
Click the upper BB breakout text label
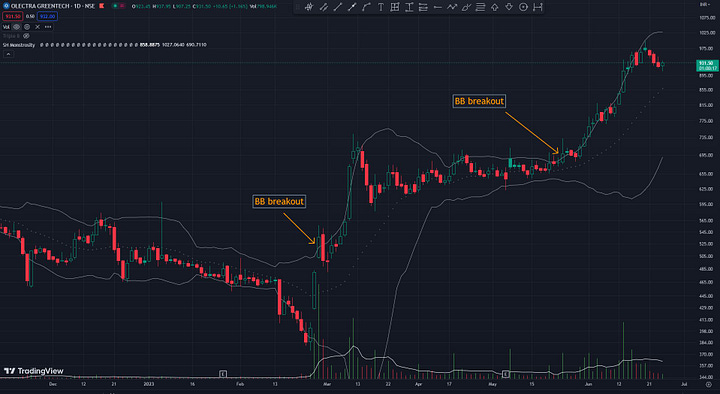coord(479,101)
